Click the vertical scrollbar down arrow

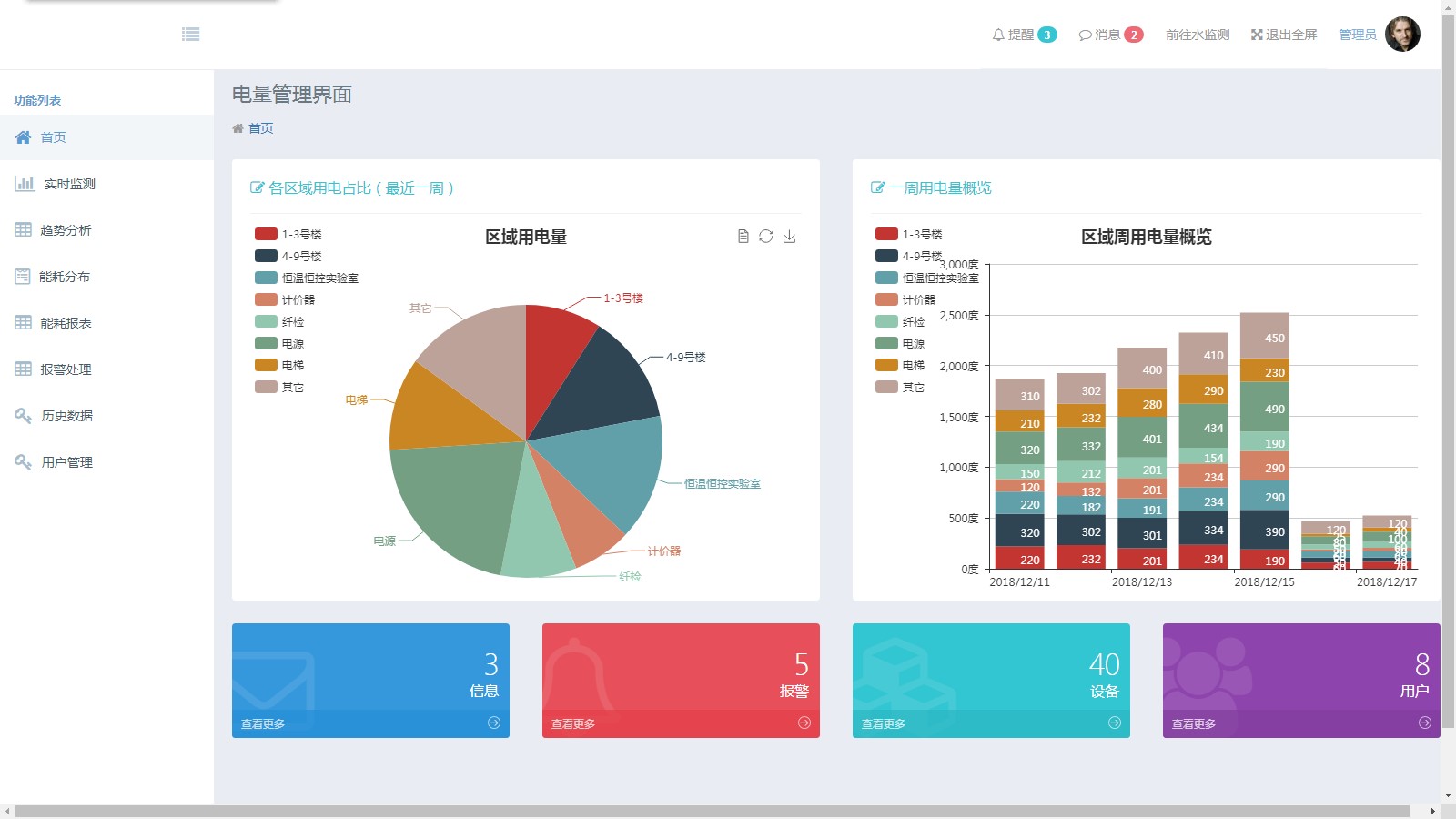pyautogui.click(x=1448, y=795)
